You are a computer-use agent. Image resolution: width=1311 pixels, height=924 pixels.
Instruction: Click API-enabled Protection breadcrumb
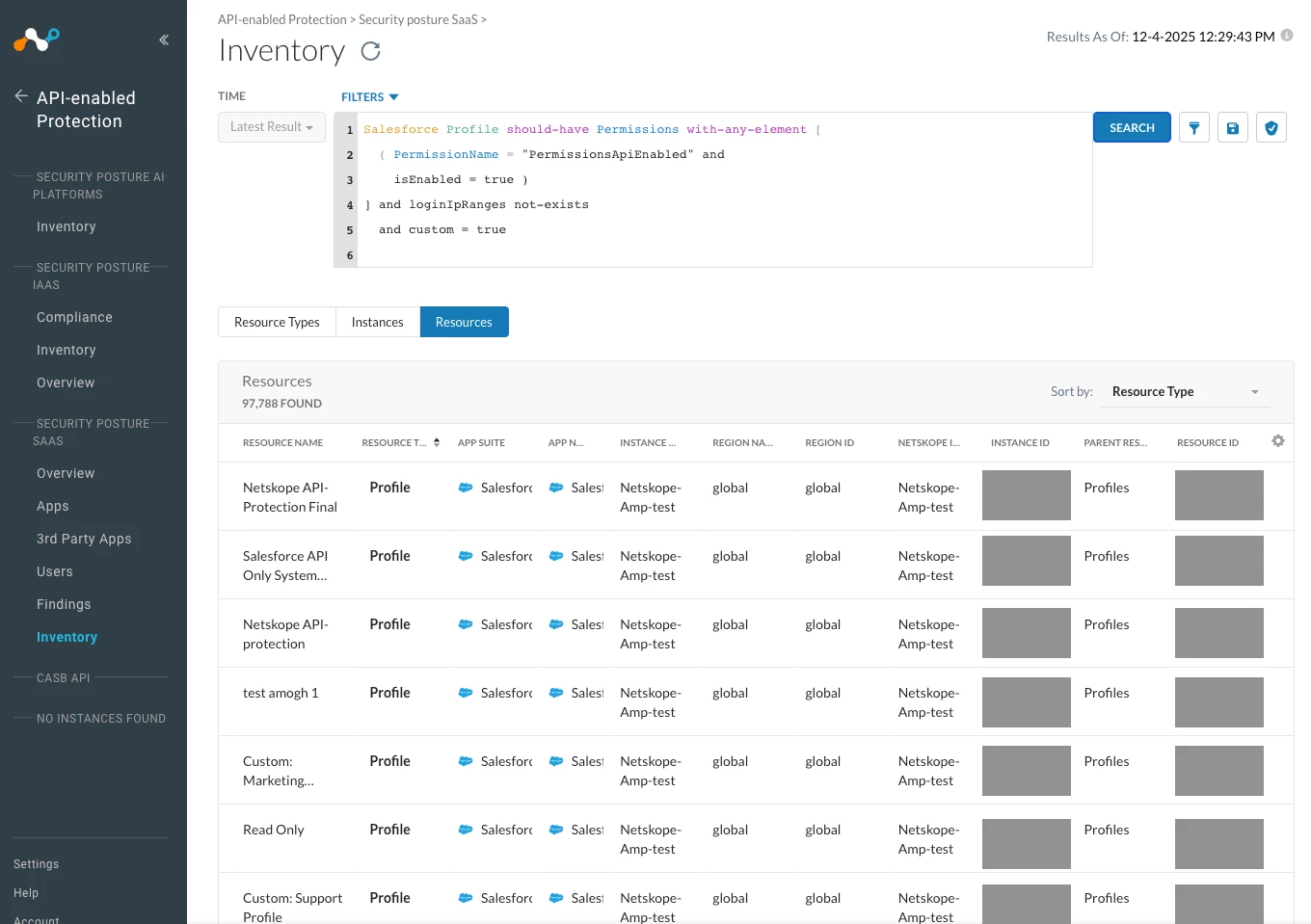[282, 19]
